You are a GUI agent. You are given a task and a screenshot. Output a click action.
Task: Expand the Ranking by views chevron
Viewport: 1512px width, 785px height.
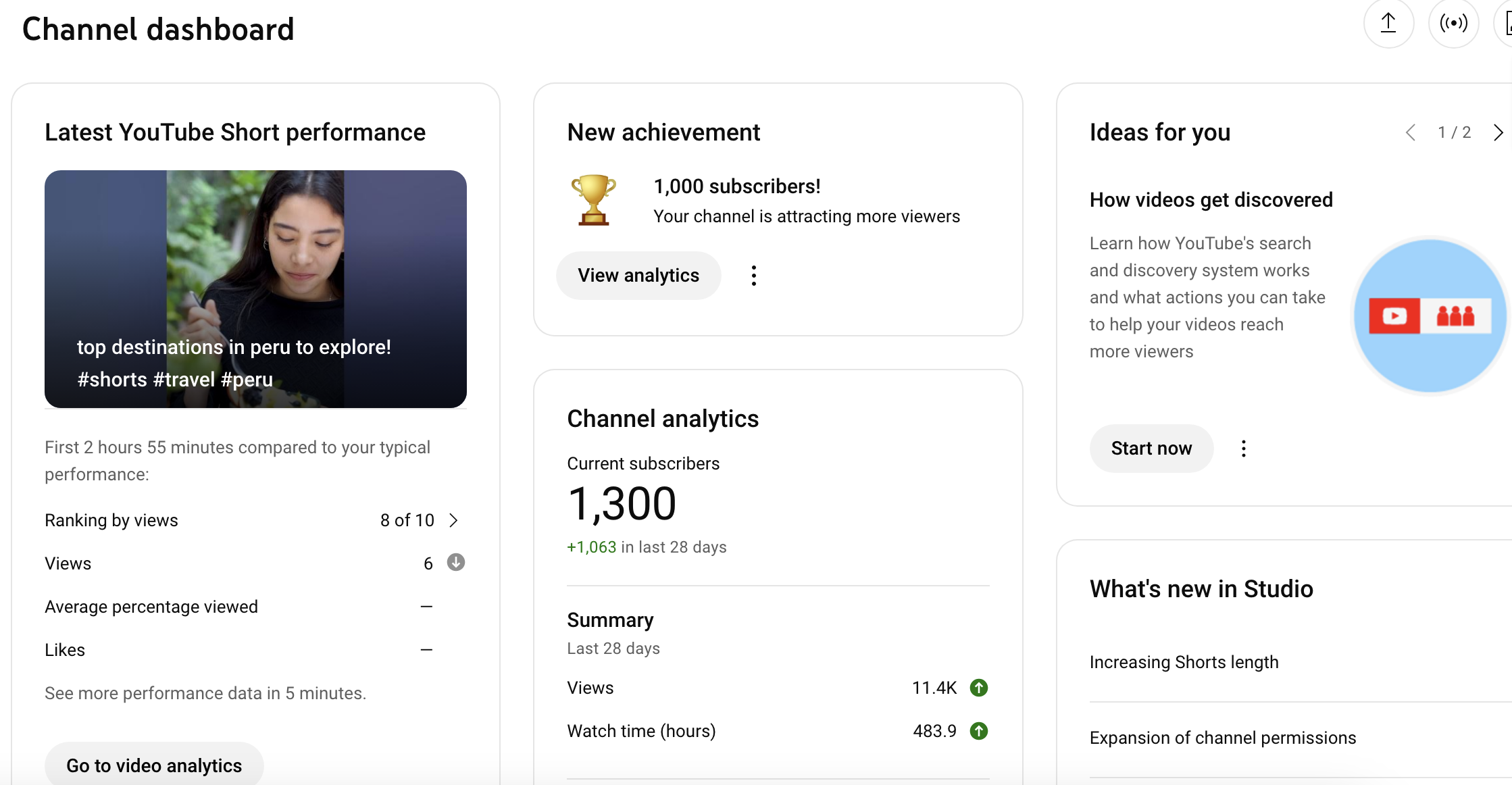(454, 520)
